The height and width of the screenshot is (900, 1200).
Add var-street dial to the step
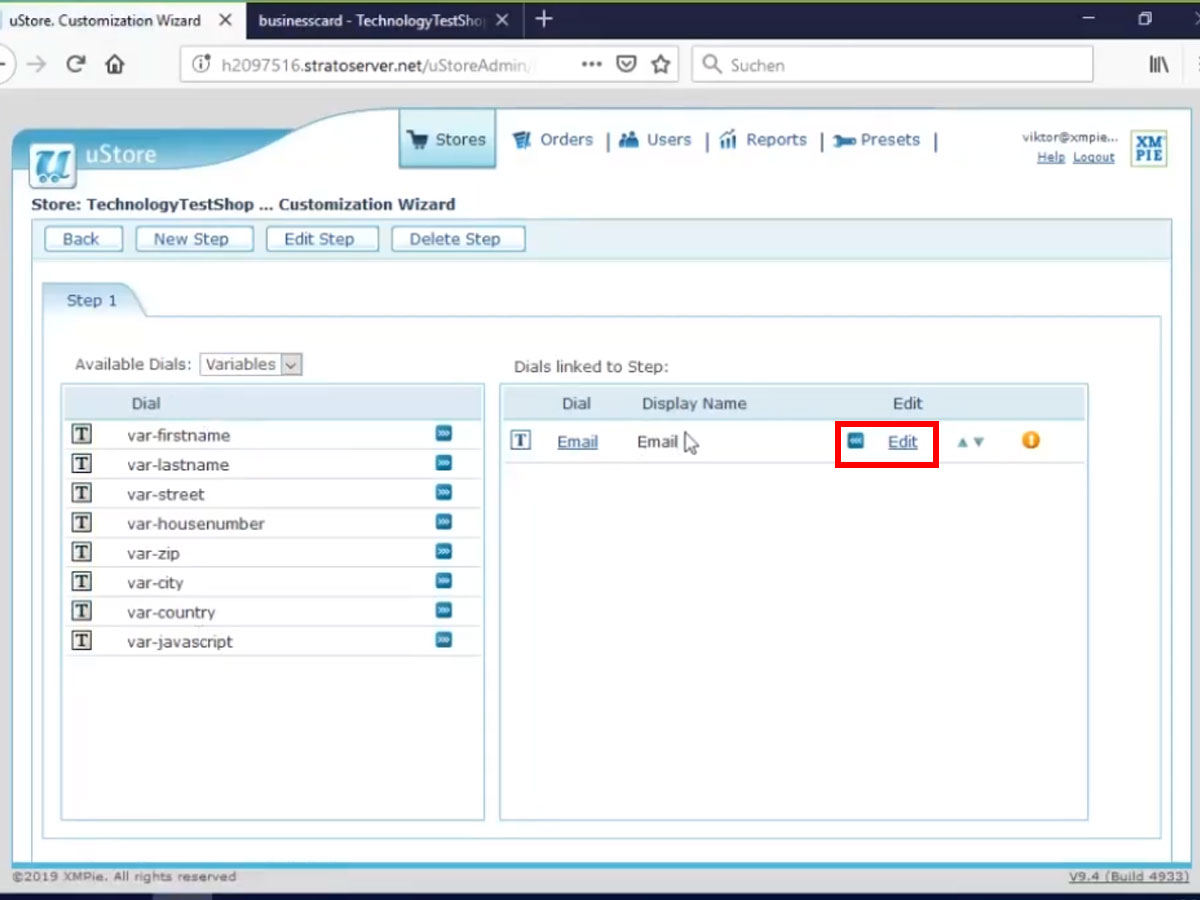(444, 492)
